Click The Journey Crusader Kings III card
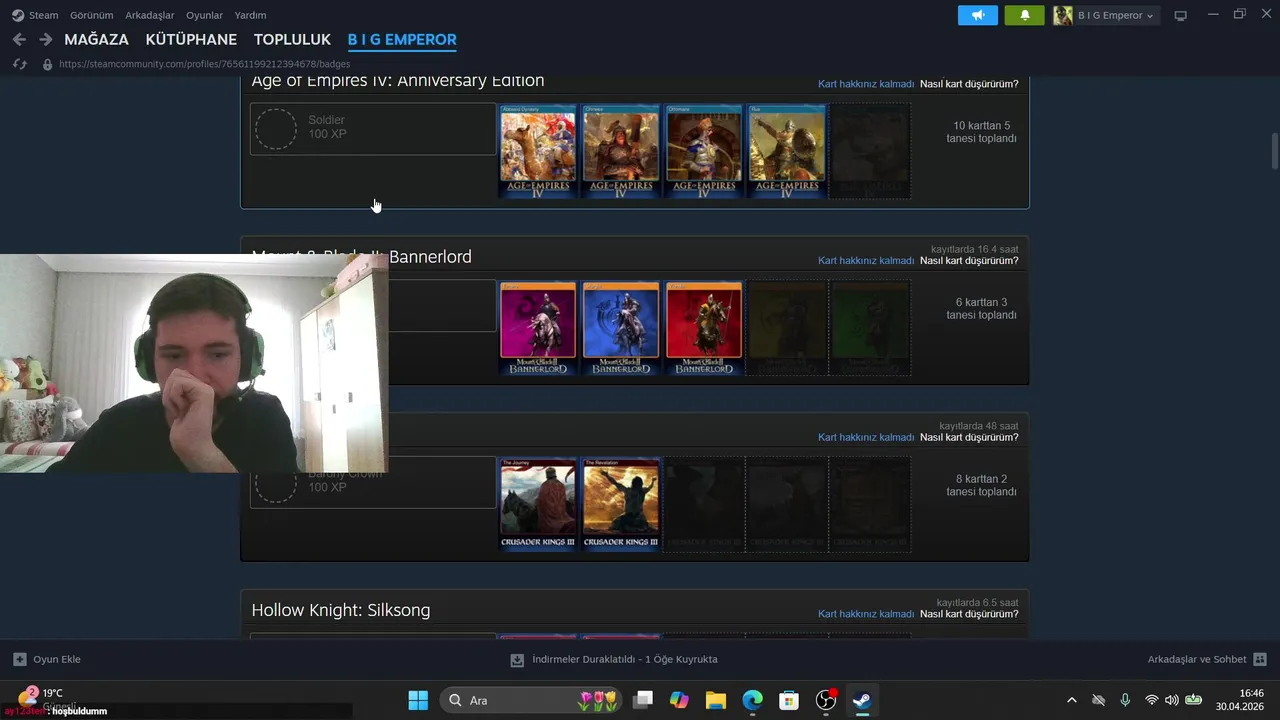The width and height of the screenshot is (1280, 720). [538, 504]
